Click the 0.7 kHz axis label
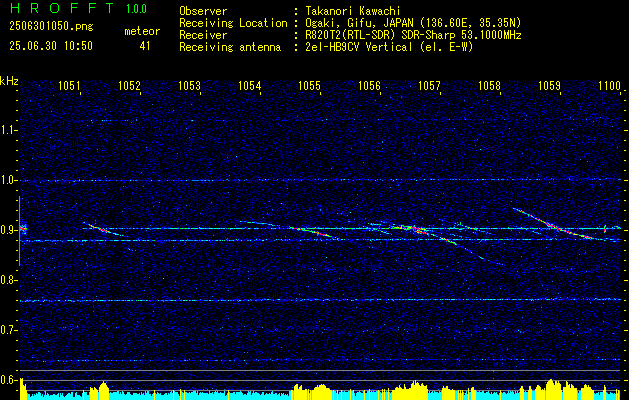Screen dimensions: 629x400 coord(9,330)
